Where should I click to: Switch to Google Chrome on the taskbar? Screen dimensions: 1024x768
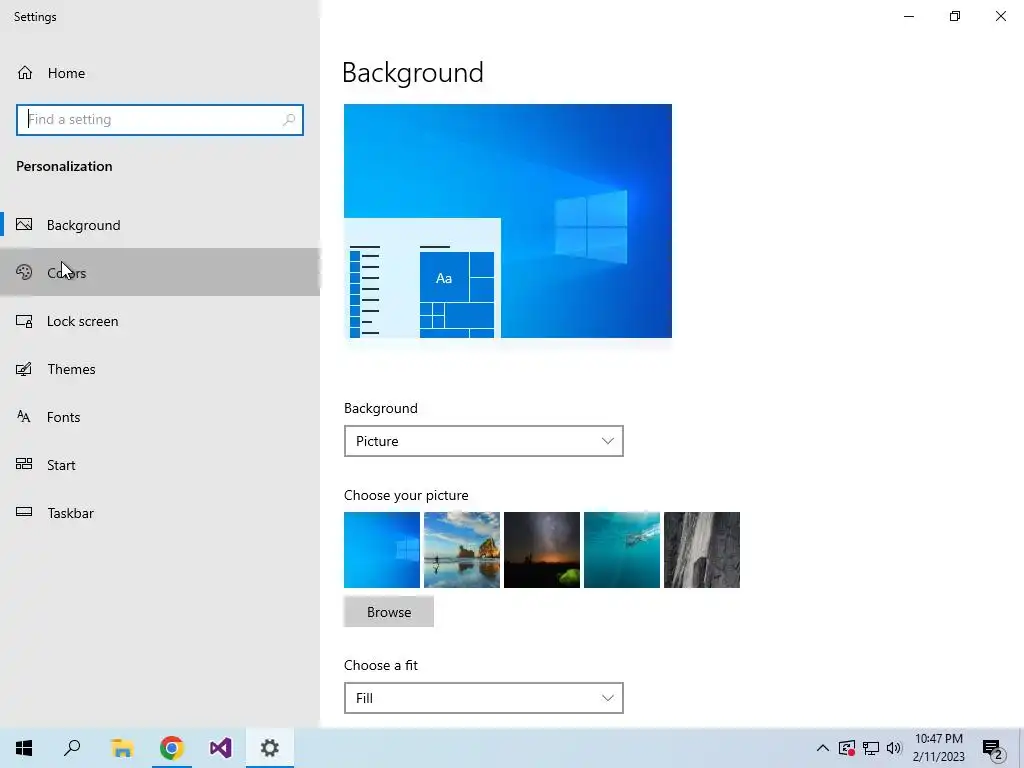point(172,748)
